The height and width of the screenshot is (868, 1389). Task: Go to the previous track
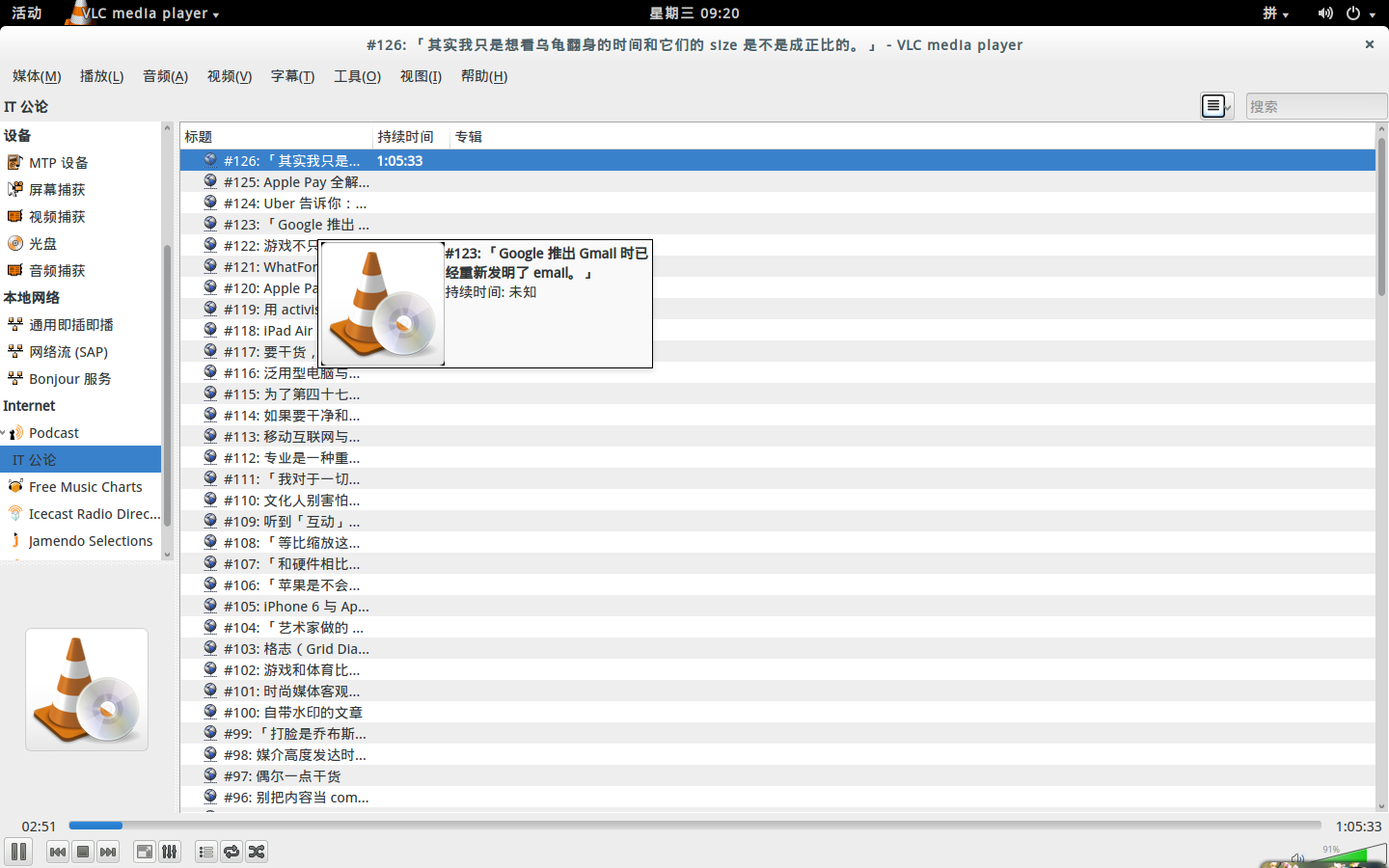tap(58, 852)
